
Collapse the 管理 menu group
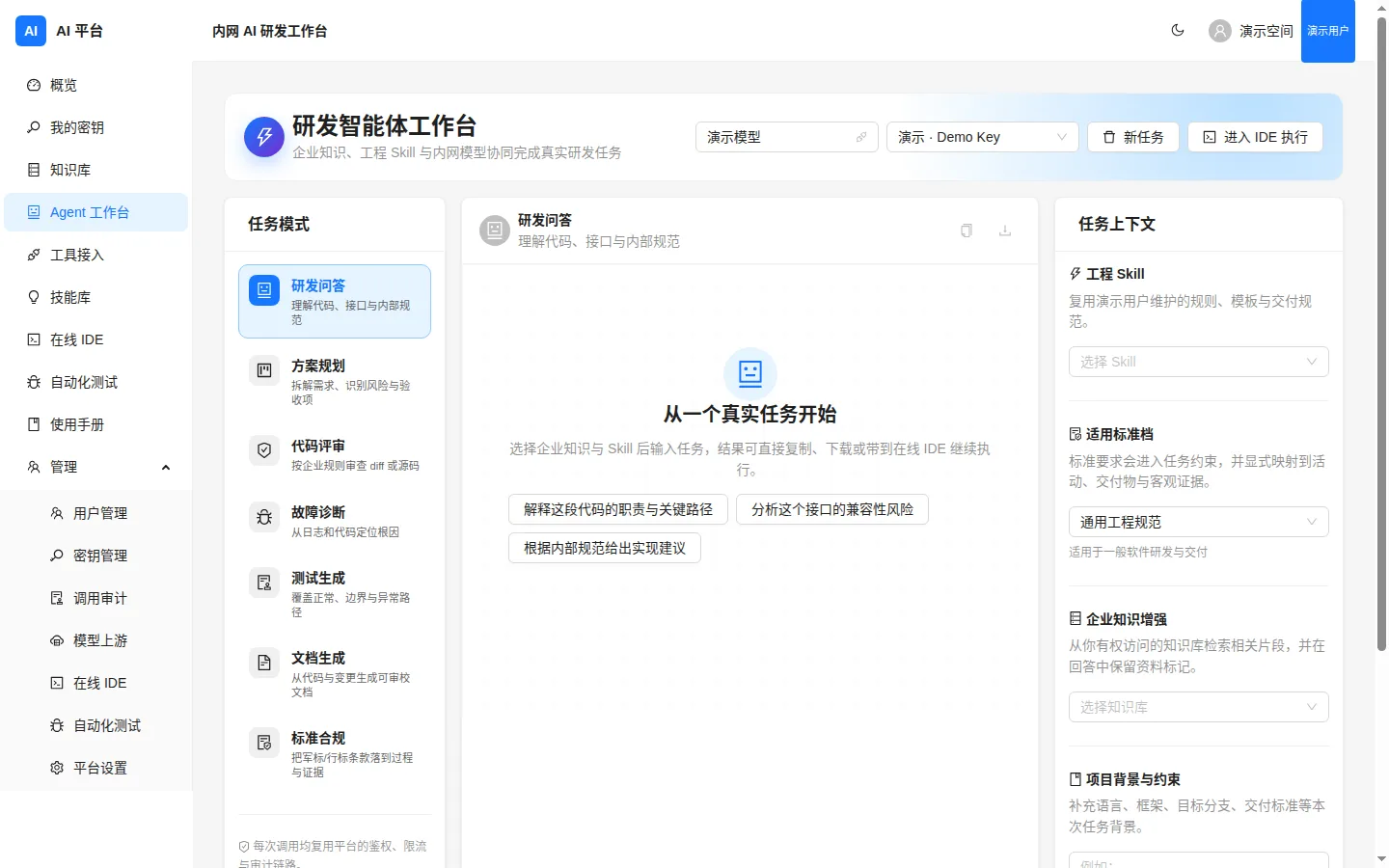click(x=95, y=467)
